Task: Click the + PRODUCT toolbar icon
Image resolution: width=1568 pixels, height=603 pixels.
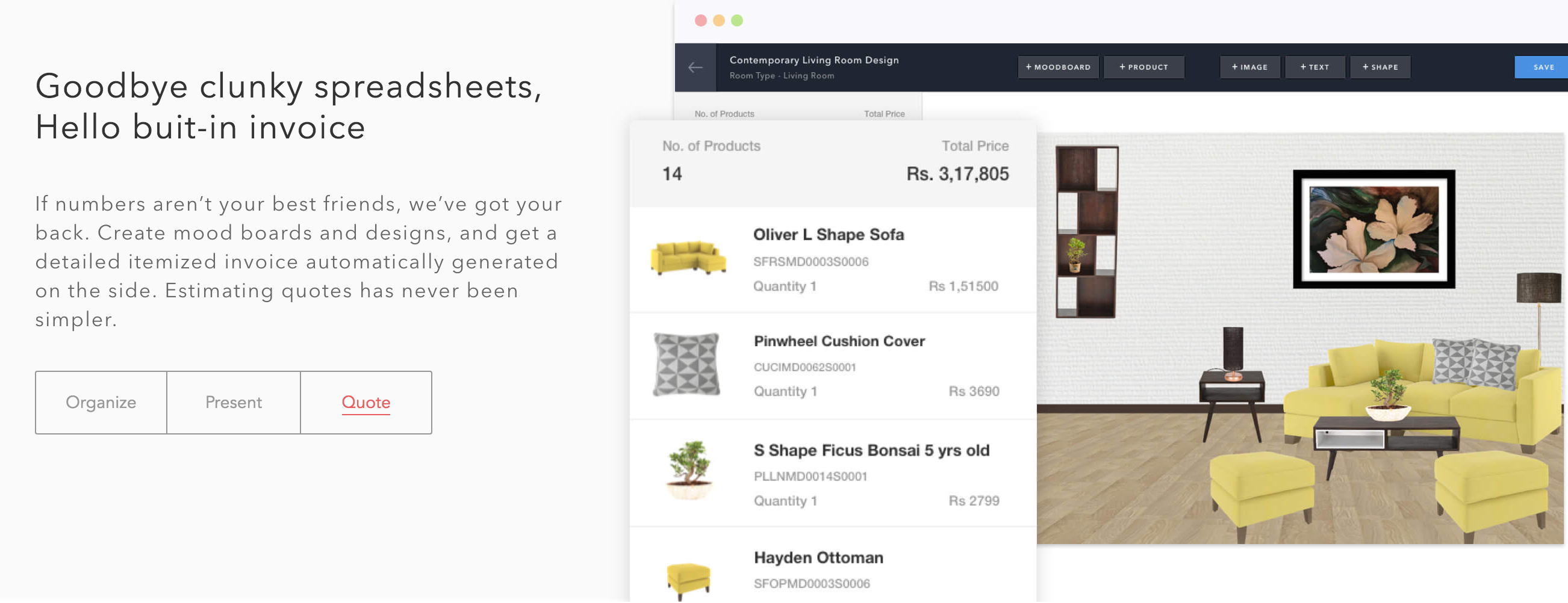Action: [1143, 67]
